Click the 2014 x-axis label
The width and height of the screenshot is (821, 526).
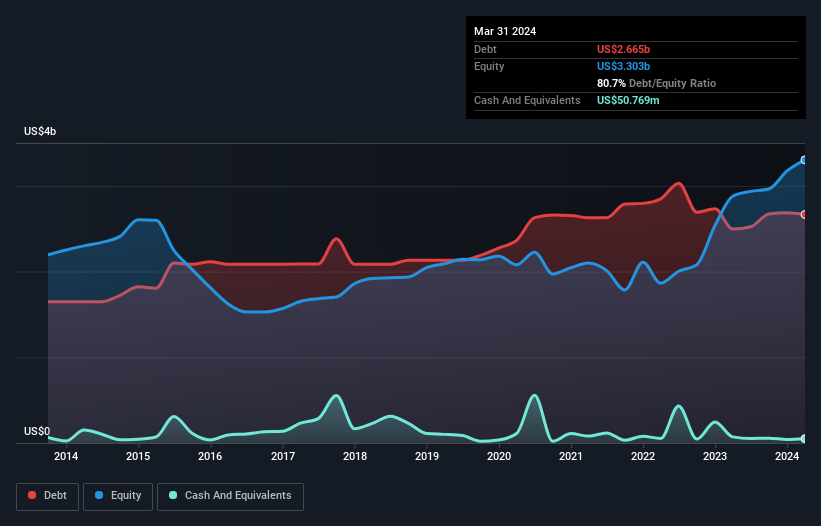(x=66, y=456)
